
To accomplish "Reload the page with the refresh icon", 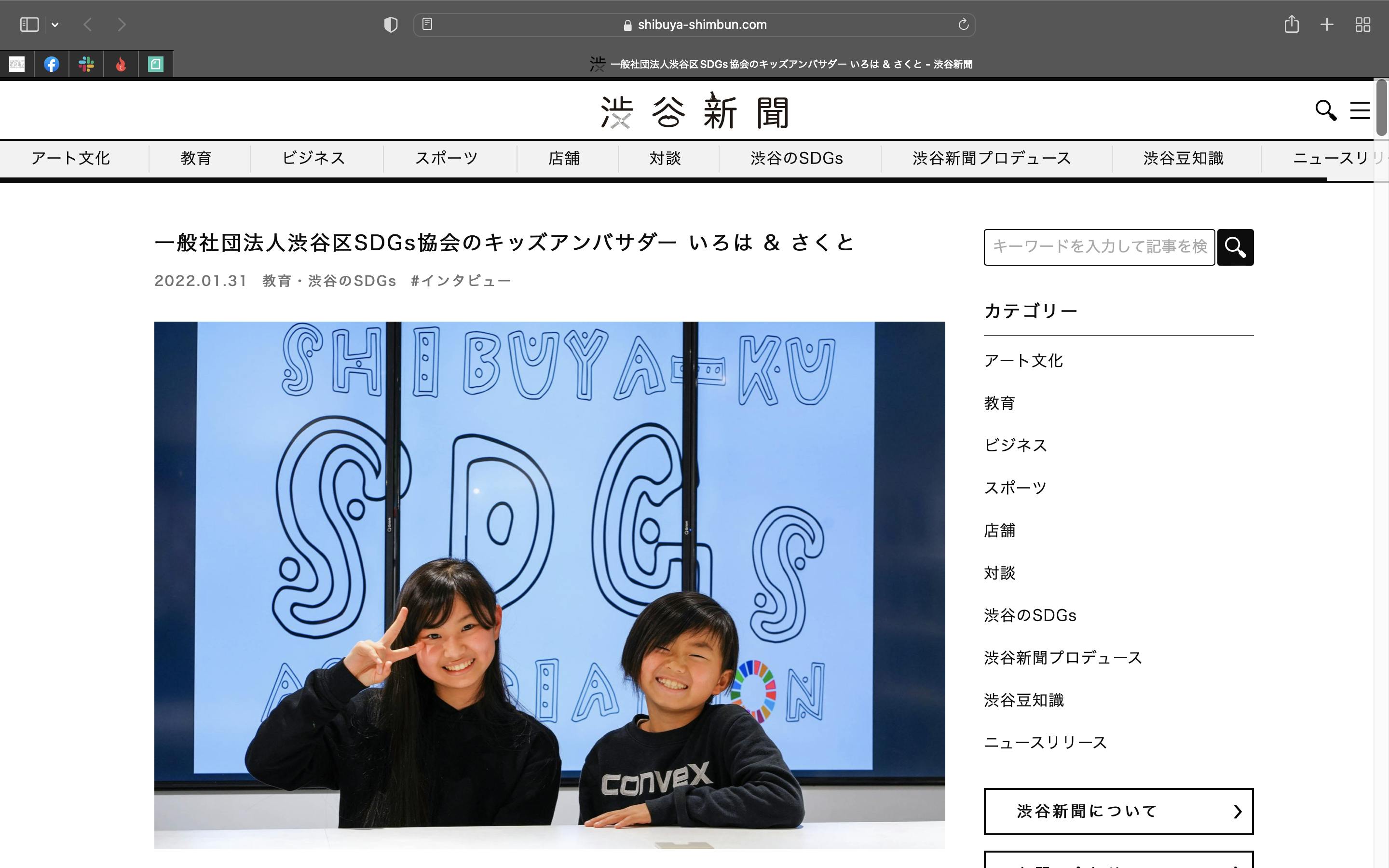I will 963,24.
